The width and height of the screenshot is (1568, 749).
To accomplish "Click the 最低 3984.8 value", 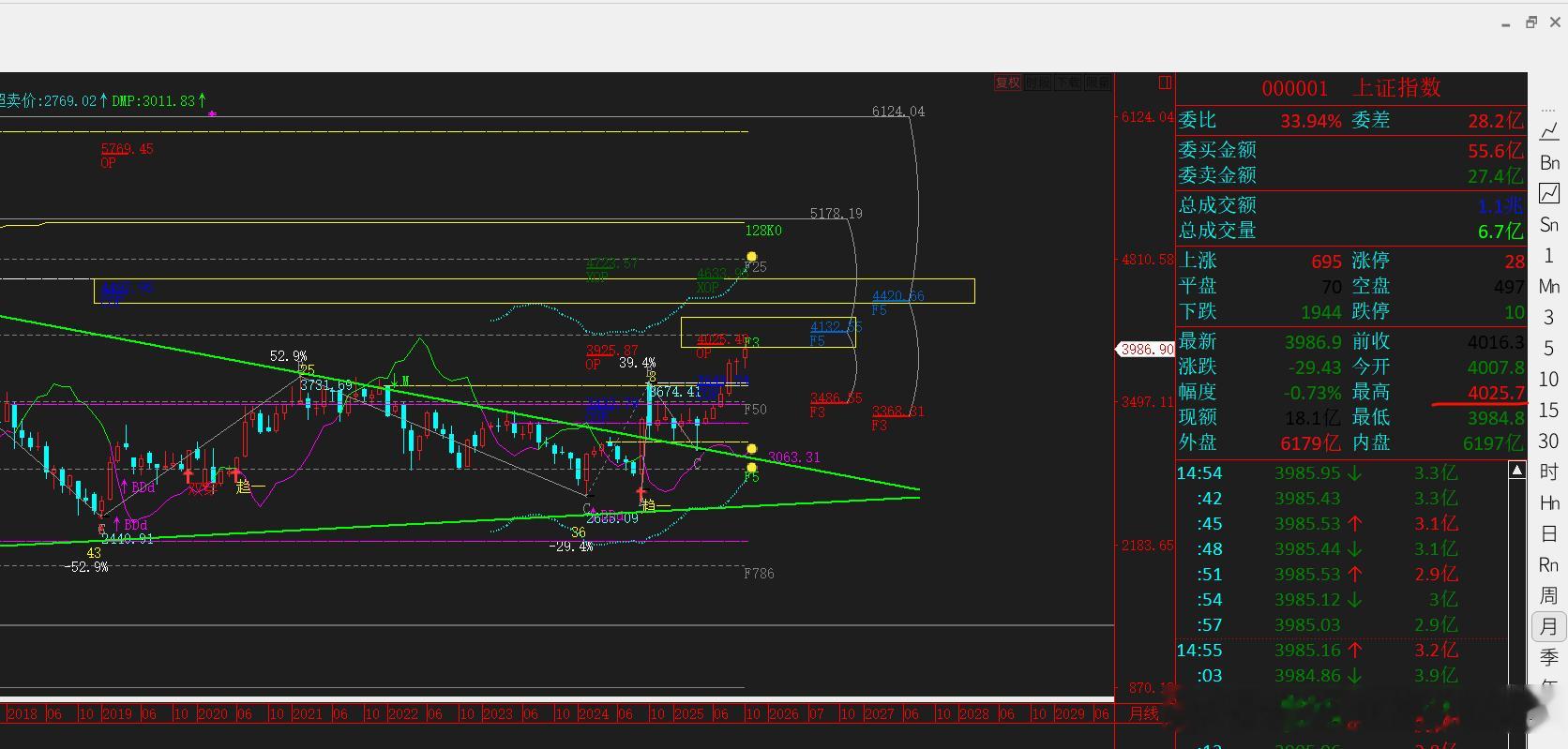I will click(x=1497, y=418).
